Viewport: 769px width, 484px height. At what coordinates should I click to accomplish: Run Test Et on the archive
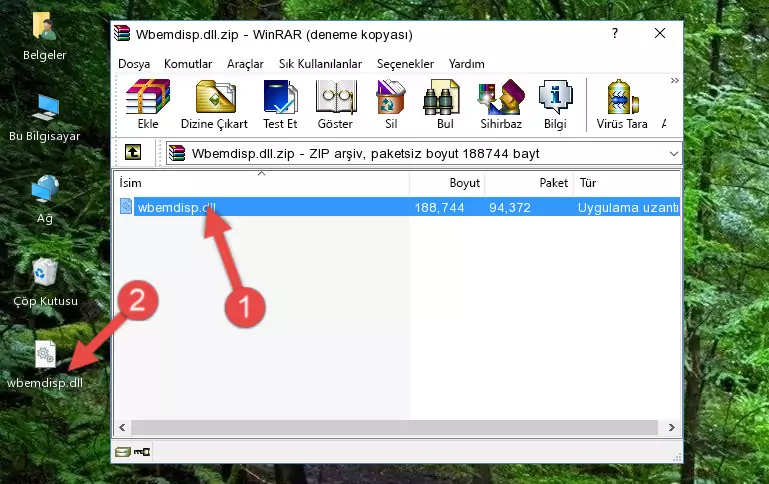(280, 104)
